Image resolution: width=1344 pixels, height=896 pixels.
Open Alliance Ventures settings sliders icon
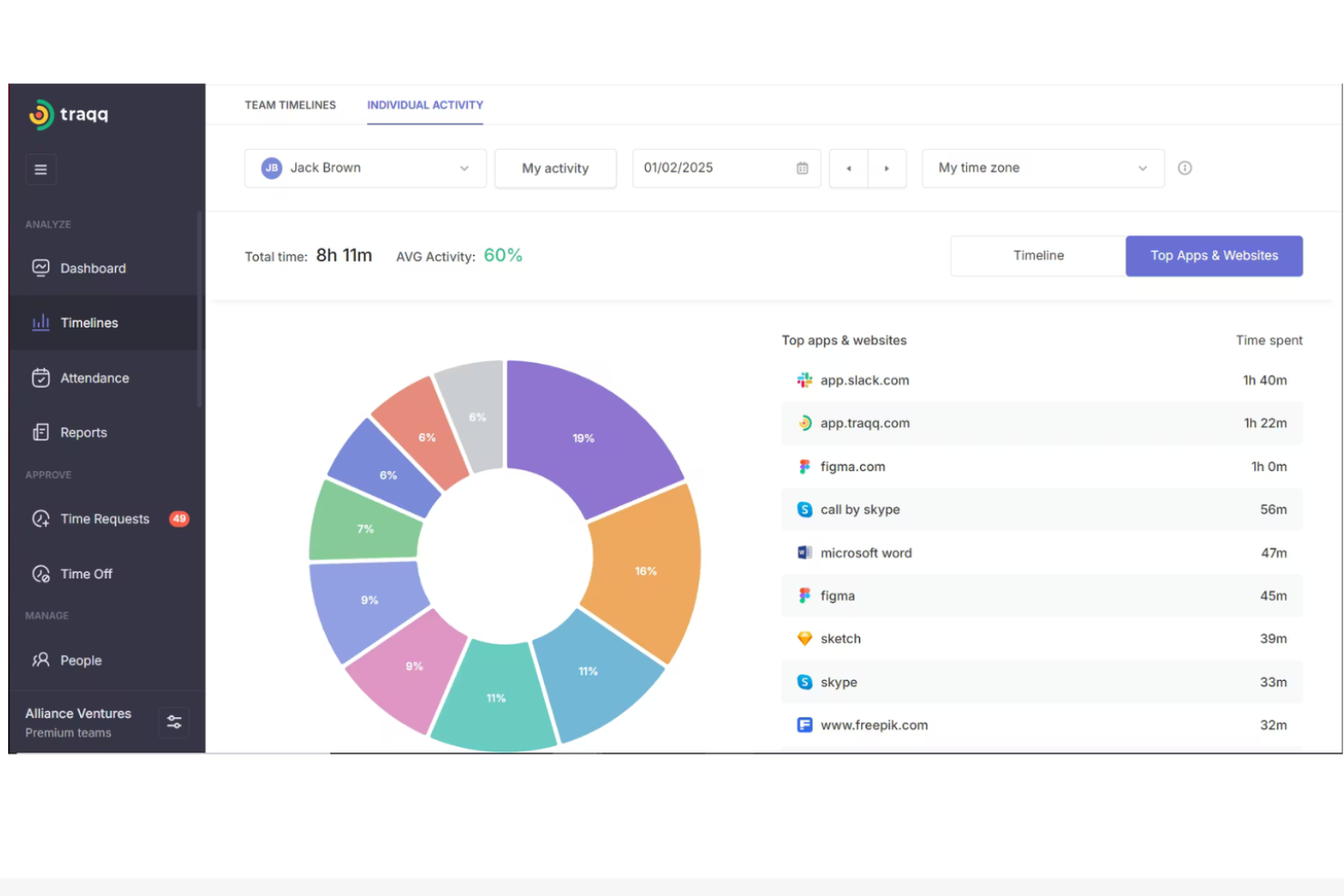pos(174,722)
